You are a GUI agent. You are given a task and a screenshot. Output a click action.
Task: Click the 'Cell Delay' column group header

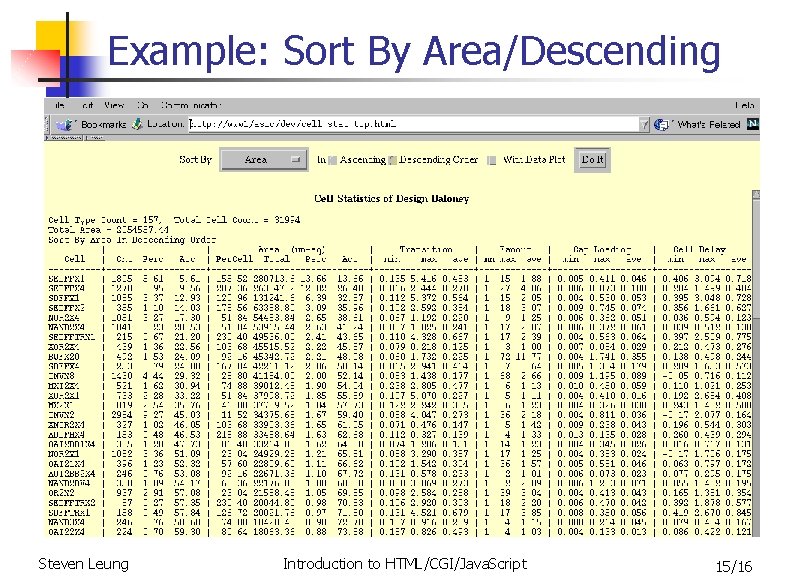700,249
